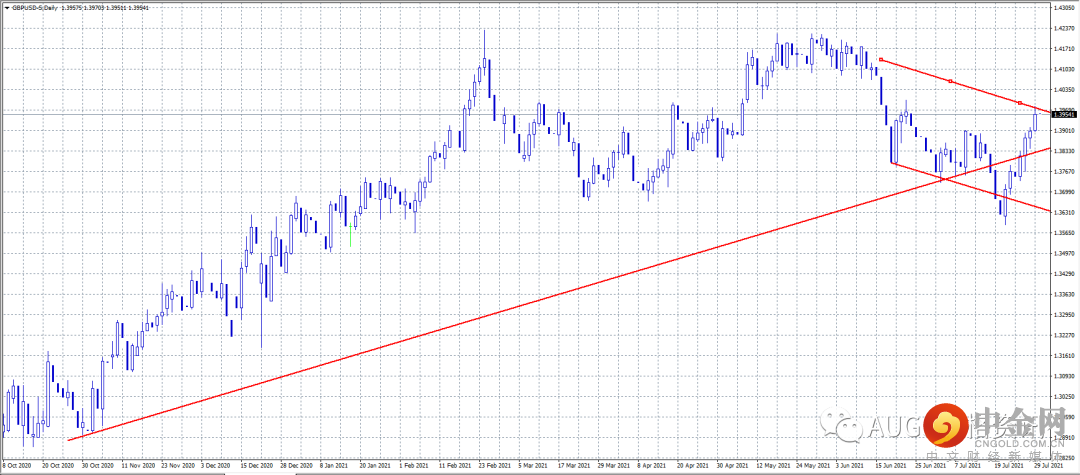Select the middle anchor of the upper descending trendline

[x=951, y=81]
